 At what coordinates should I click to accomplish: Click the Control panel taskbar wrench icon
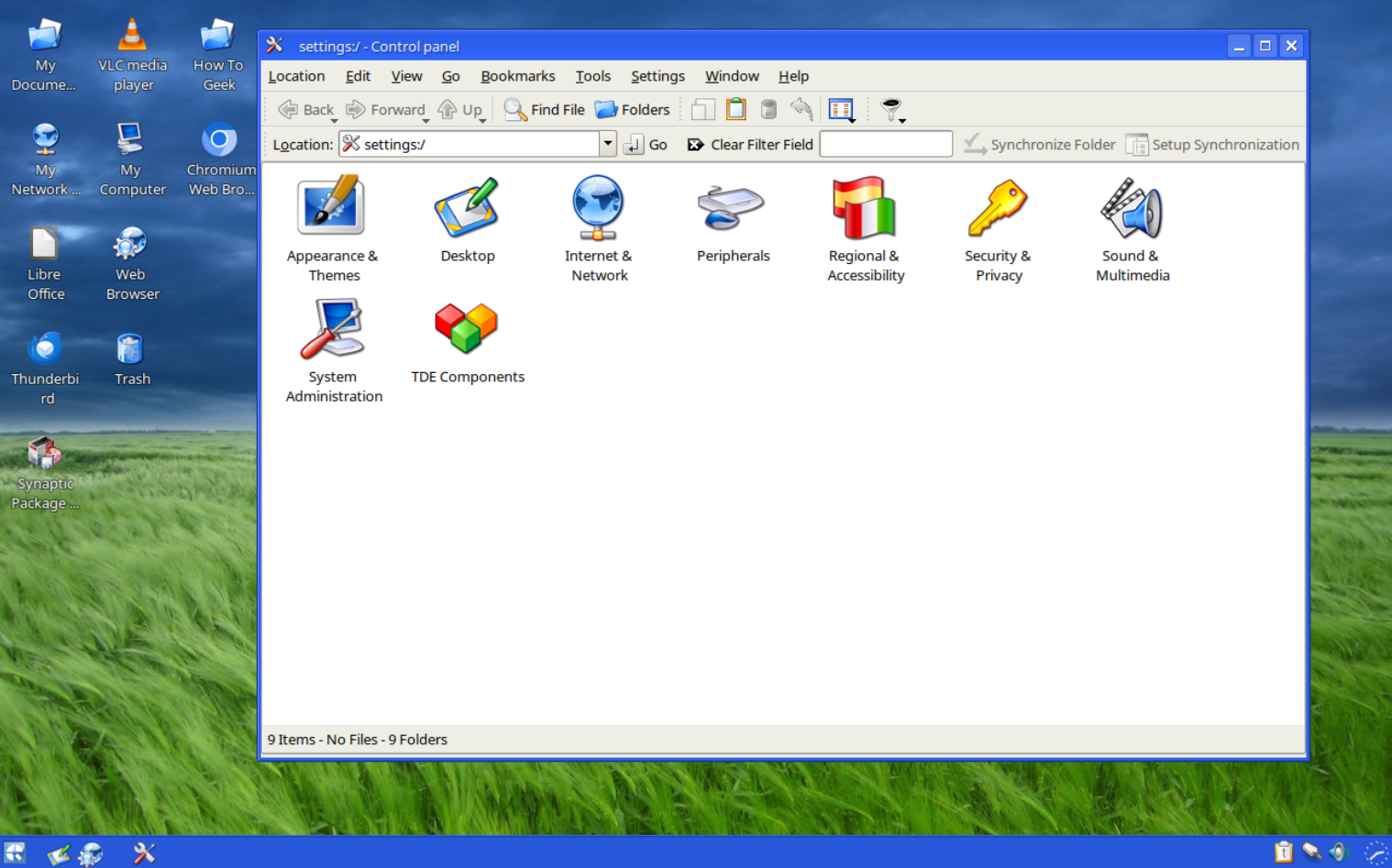click(x=144, y=853)
